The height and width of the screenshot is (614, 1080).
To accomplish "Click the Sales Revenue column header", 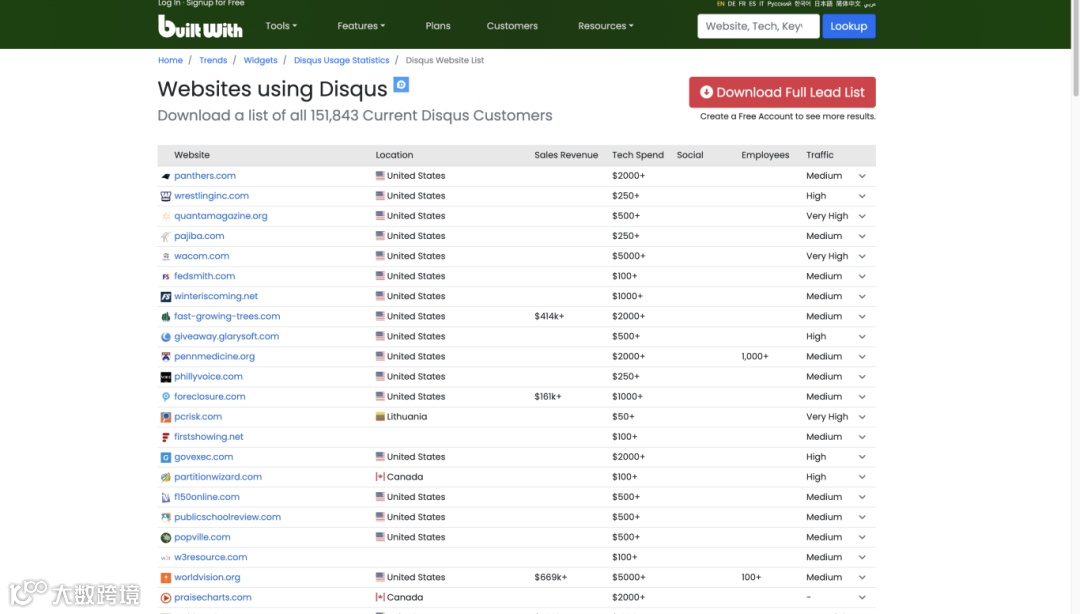I will (x=566, y=155).
